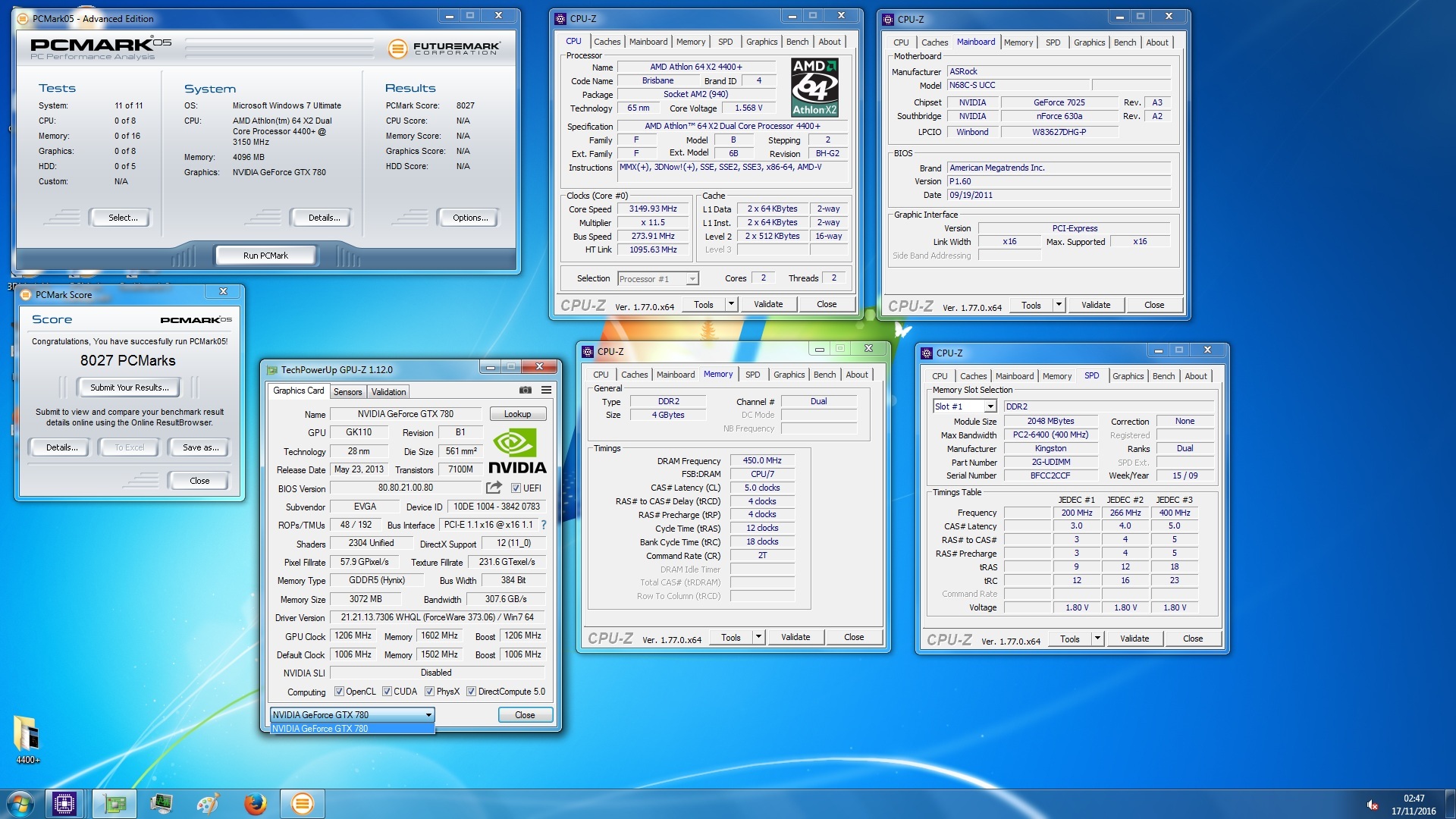The height and width of the screenshot is (819, 1456).
Task: Click the Futuremark Corporation logo
Action: 444,49
